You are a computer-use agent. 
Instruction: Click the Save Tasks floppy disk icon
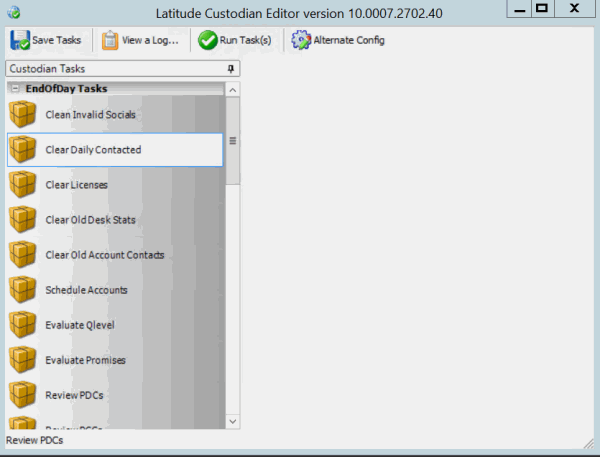[x=20, y=40]
